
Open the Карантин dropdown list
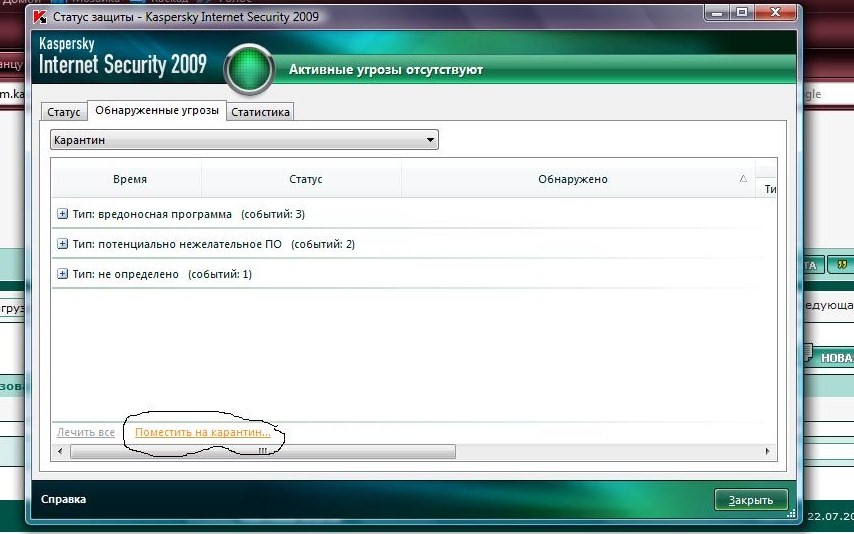[x=244, y=140]
